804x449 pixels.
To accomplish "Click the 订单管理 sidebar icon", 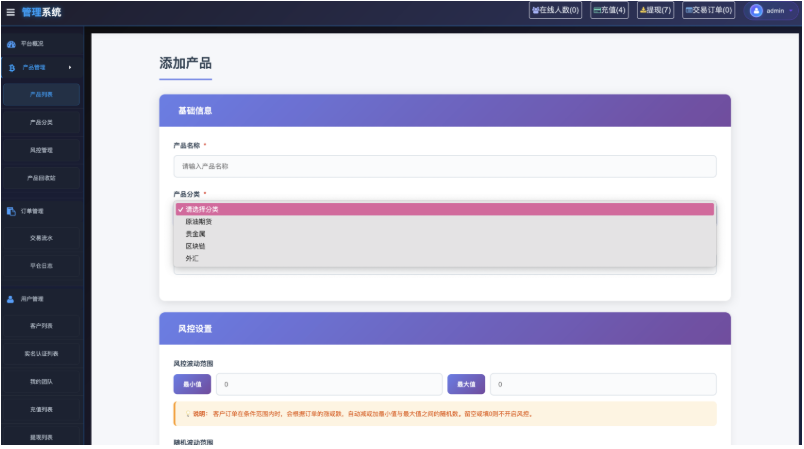I will click(11, 211).
